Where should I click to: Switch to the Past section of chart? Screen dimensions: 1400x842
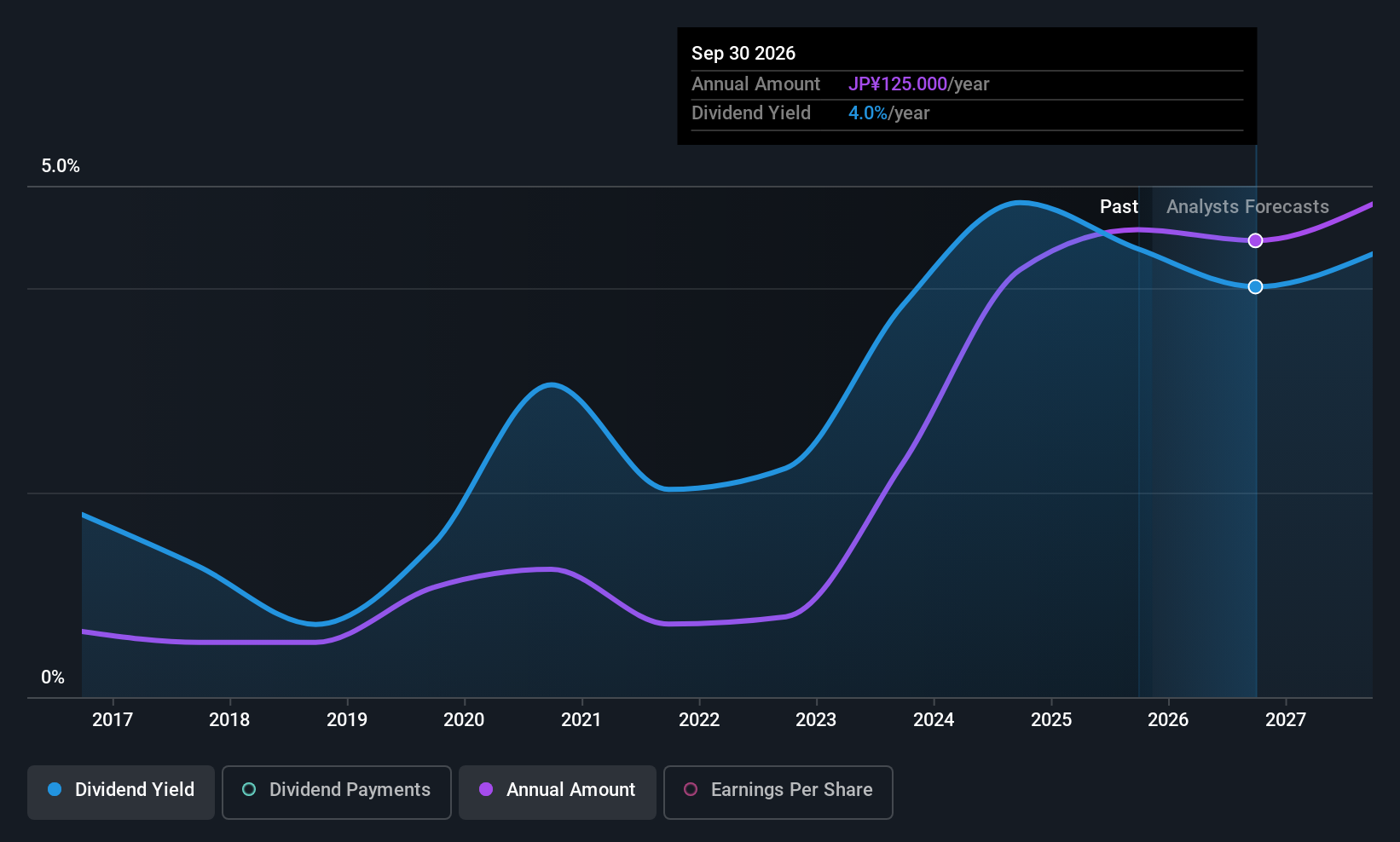coord(1119,206)
